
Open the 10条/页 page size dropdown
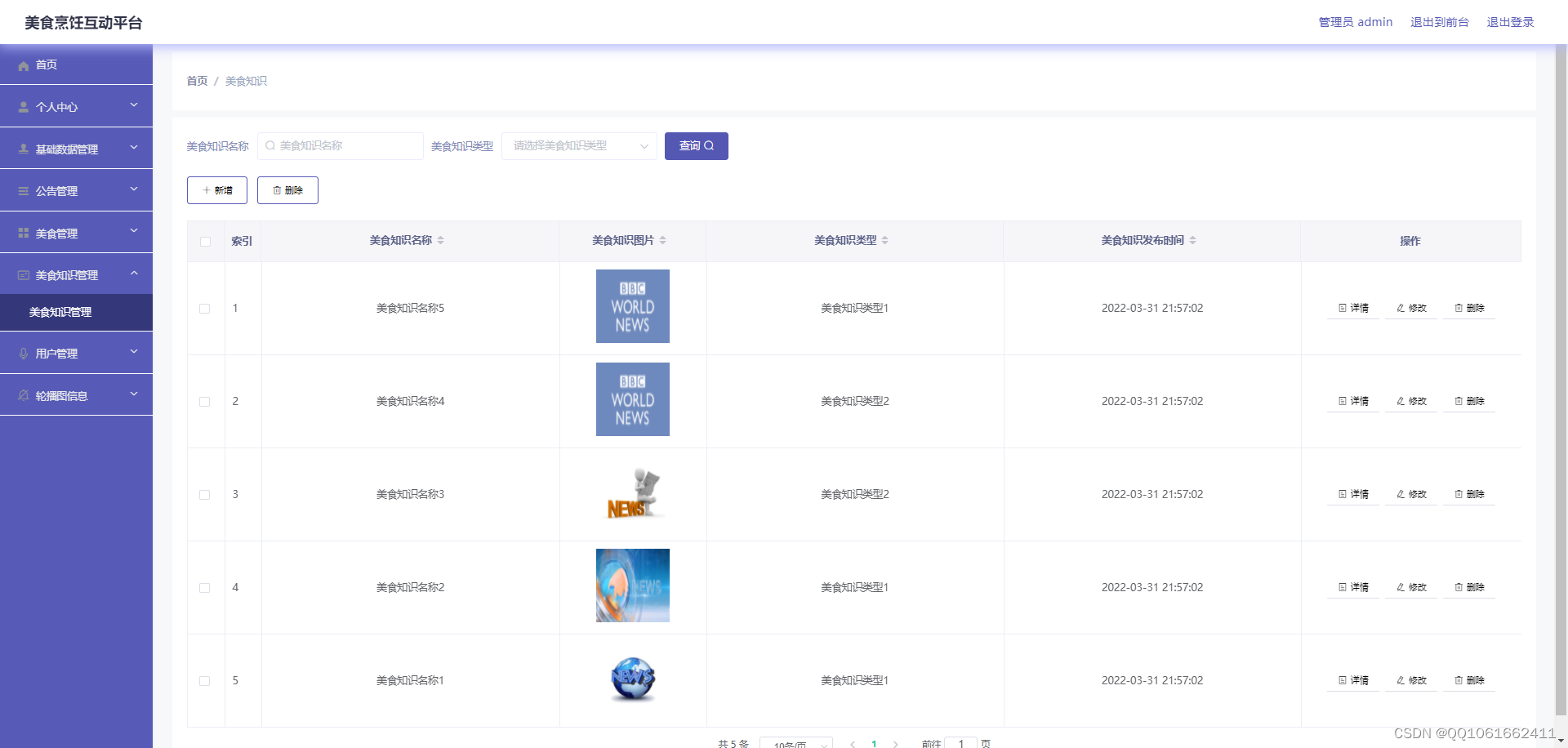[797, 743]
